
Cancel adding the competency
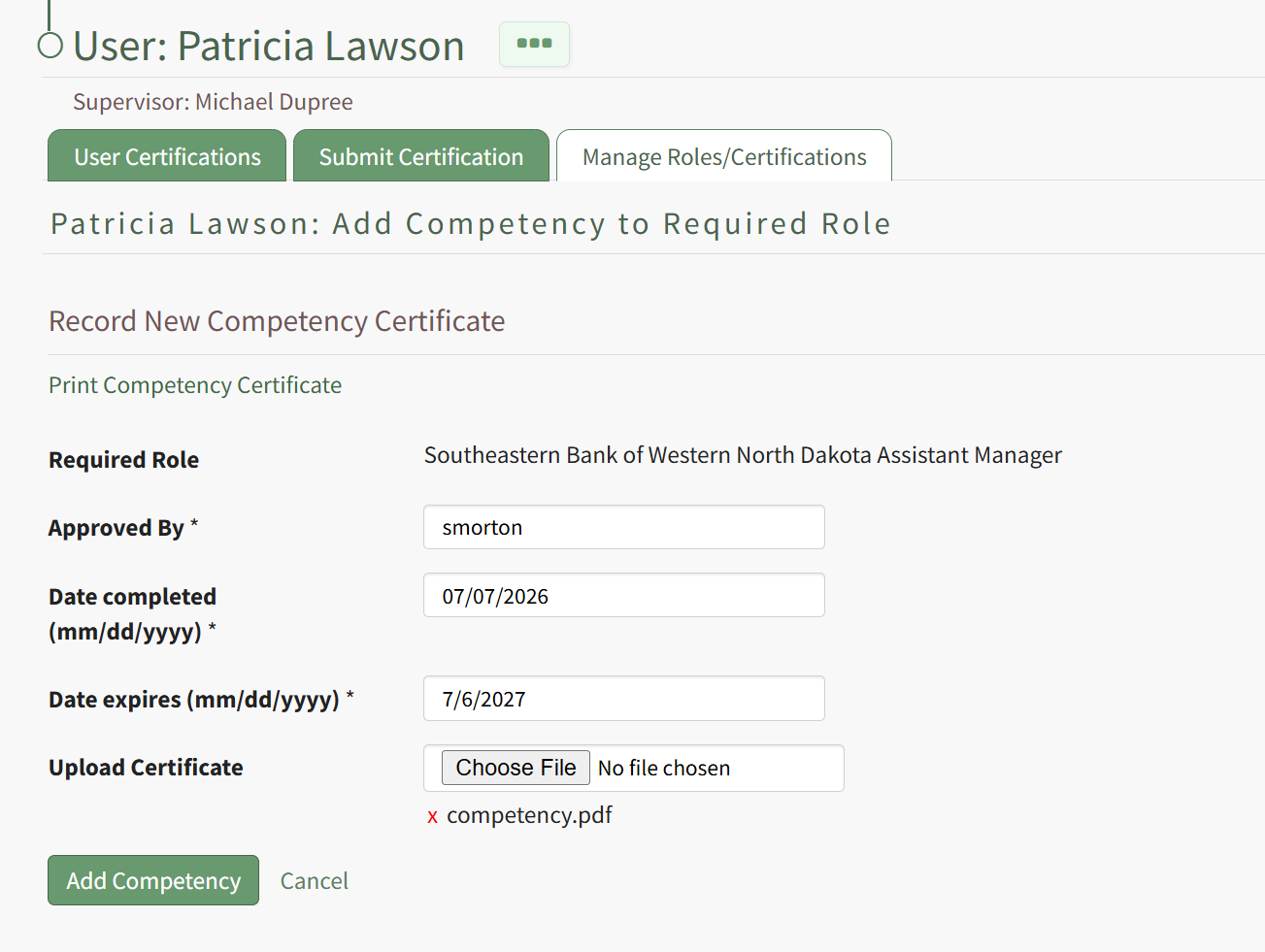point(315,881)
